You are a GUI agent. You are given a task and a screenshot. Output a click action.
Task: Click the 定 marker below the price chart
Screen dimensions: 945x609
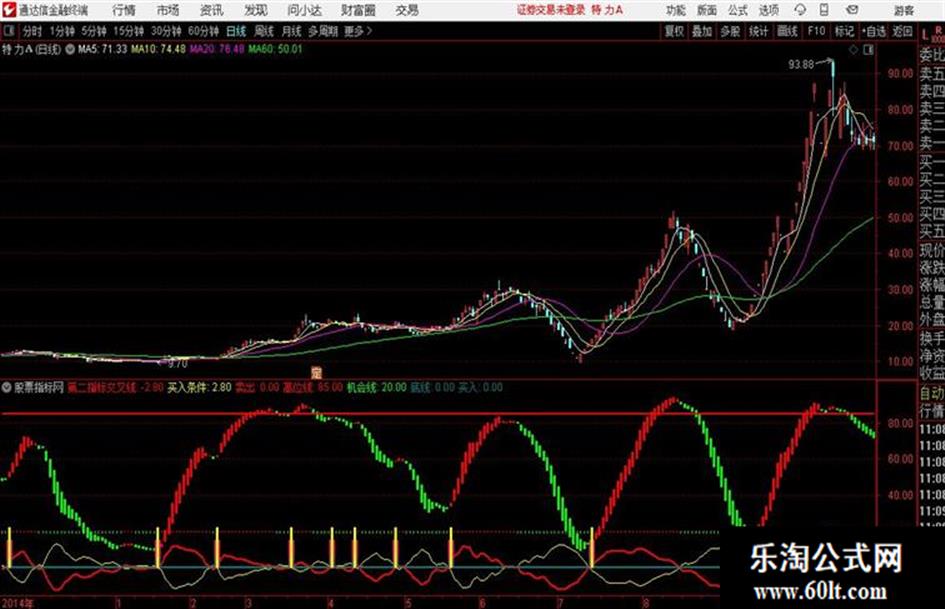(316, 371)
